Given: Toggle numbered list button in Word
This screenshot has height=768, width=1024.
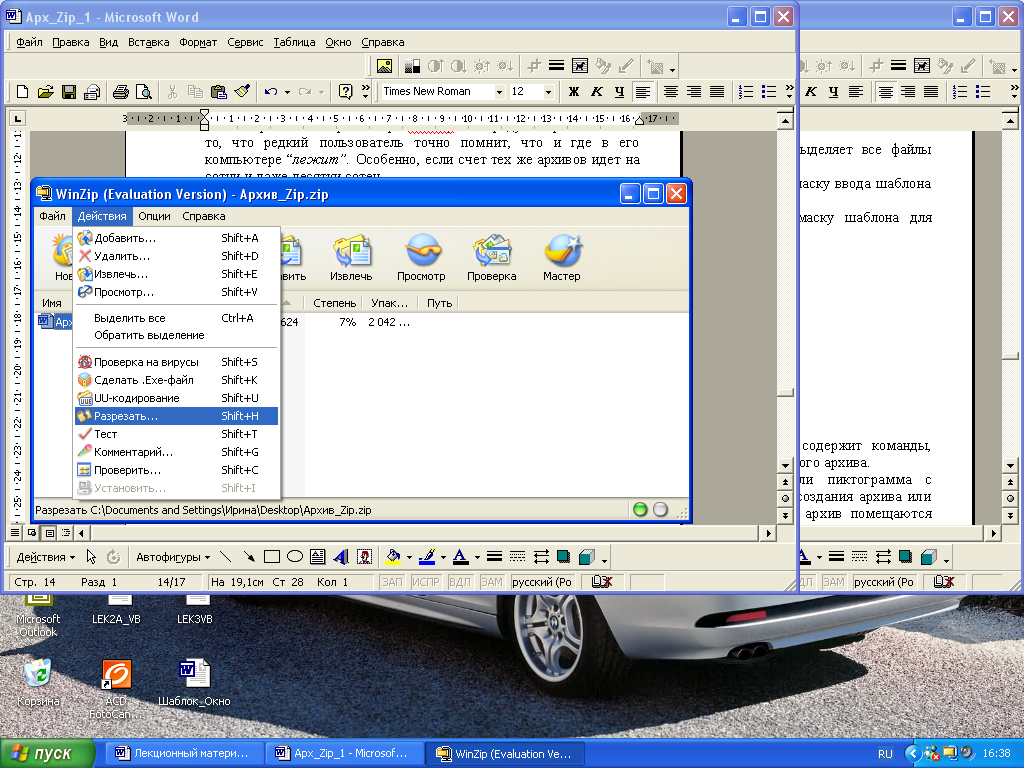Looking at the screenshot, I should (746, 91).
